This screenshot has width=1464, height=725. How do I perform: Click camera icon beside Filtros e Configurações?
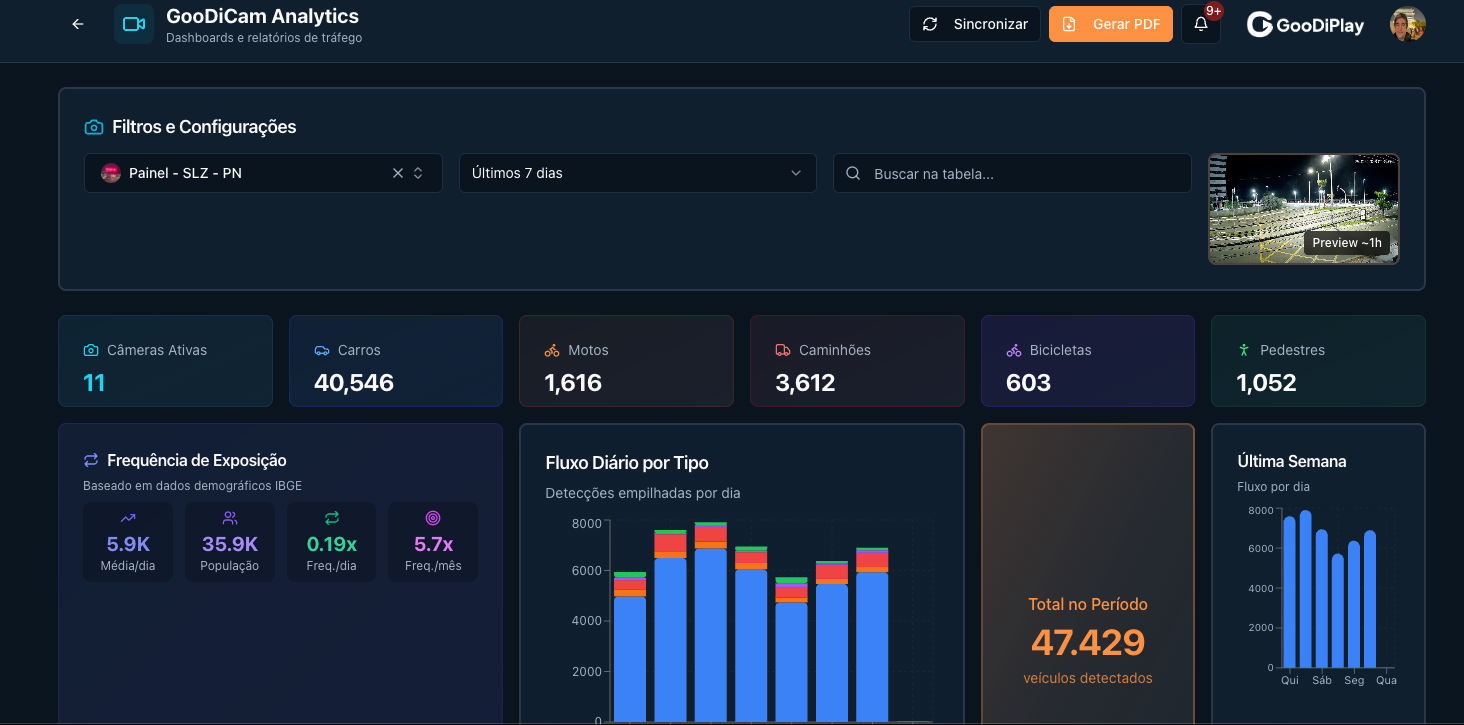[x=94, y=127]
